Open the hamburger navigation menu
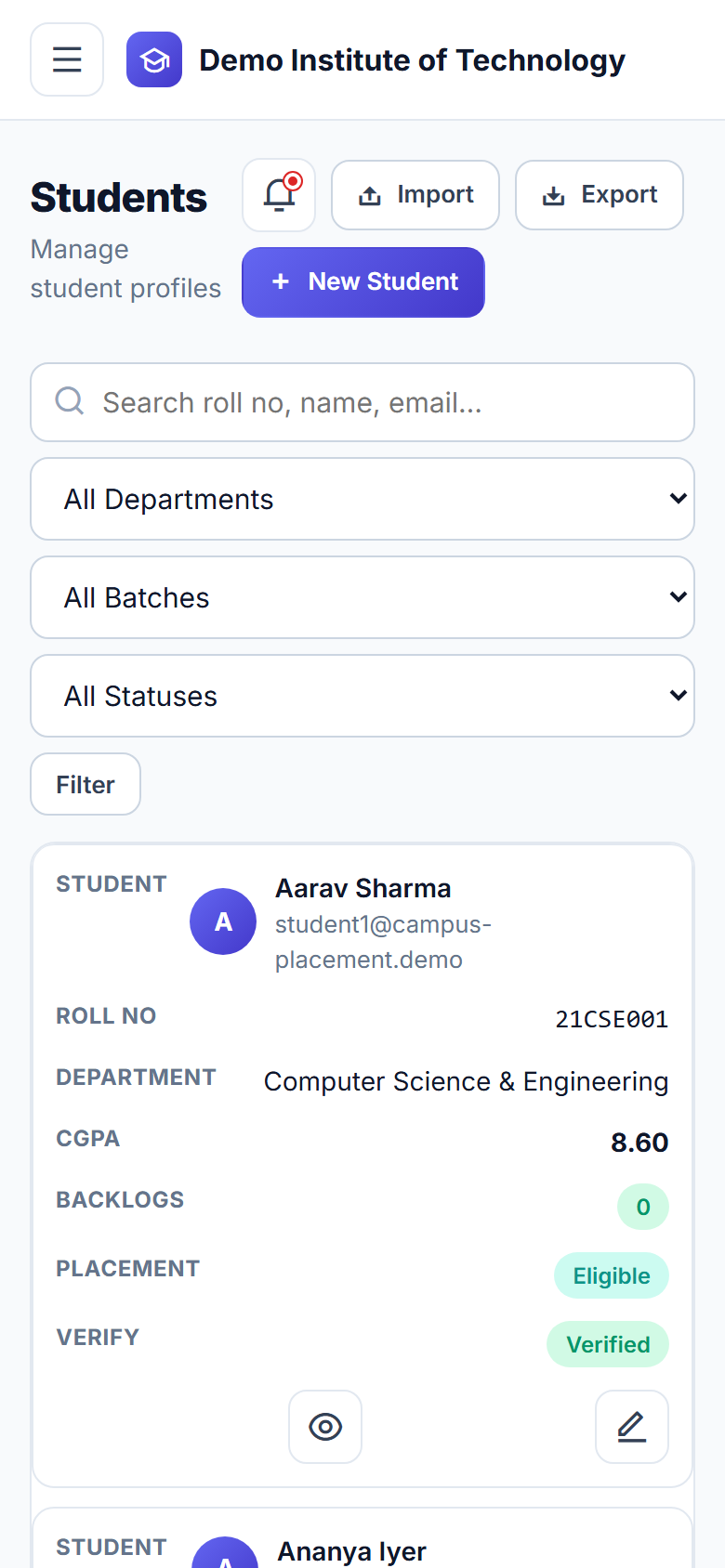725x1568 pixels. coord(67,59)
